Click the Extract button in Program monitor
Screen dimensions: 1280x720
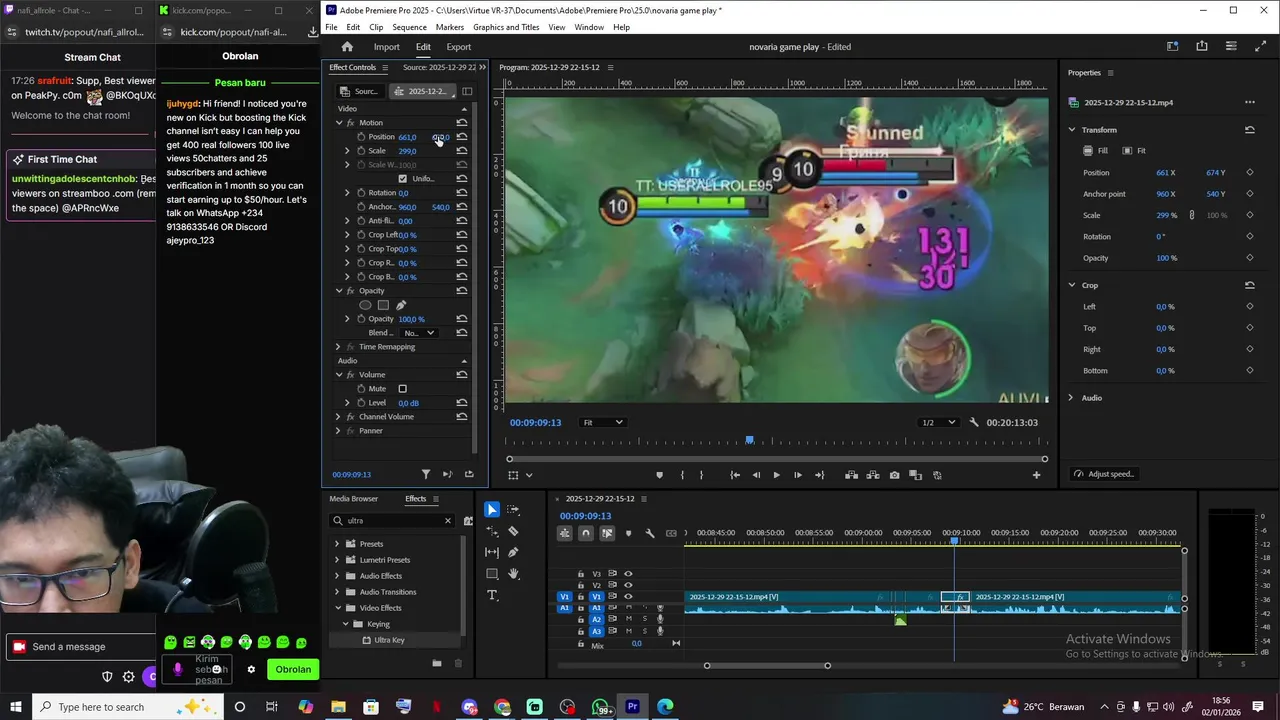[873, 475]
